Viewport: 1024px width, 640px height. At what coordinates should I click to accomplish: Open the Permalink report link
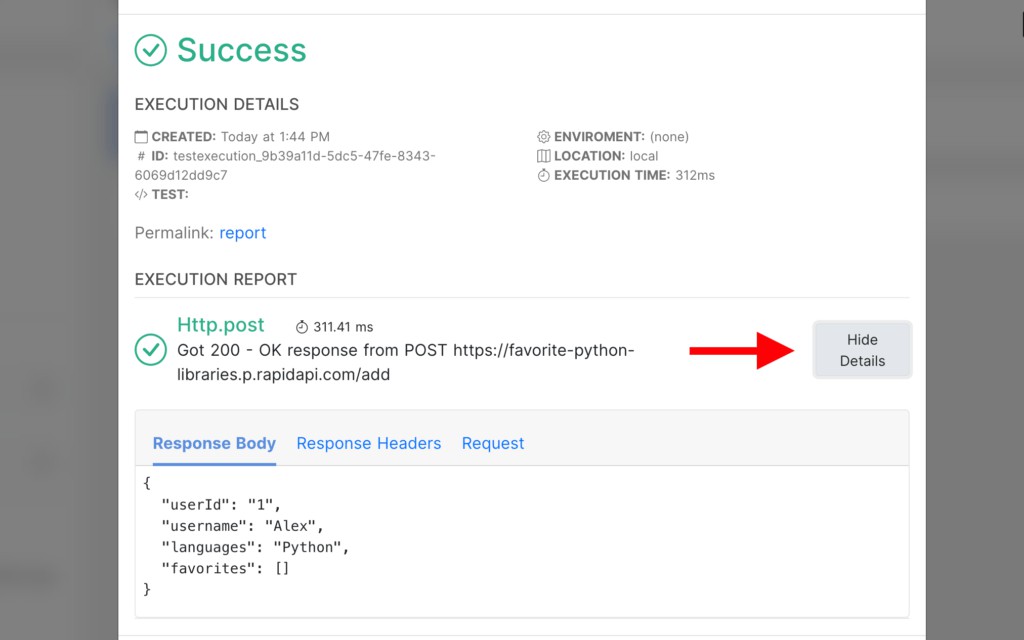click(243, 233)
